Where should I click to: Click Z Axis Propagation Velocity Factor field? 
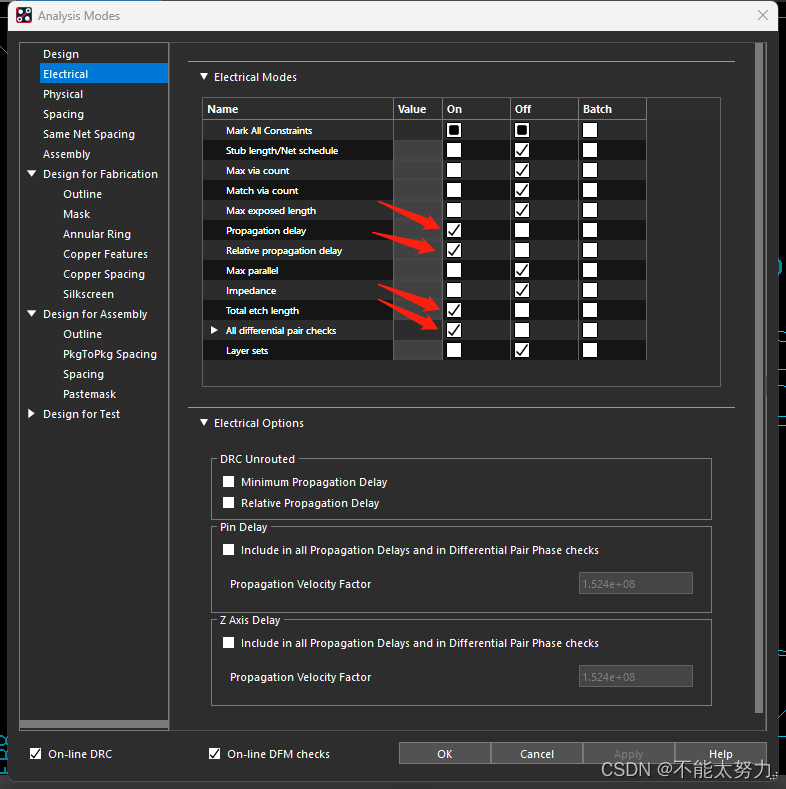click(x=635, y=677)
